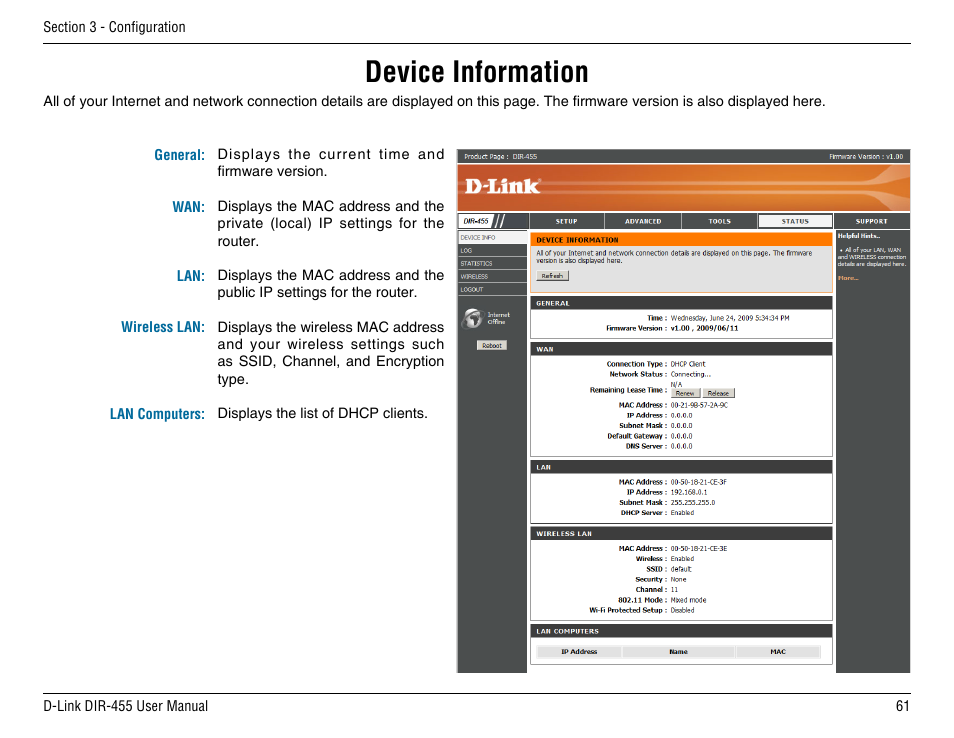Click the LAN IP address 192.168.0.1
The image size is (954, 738).
coord(689,492)
